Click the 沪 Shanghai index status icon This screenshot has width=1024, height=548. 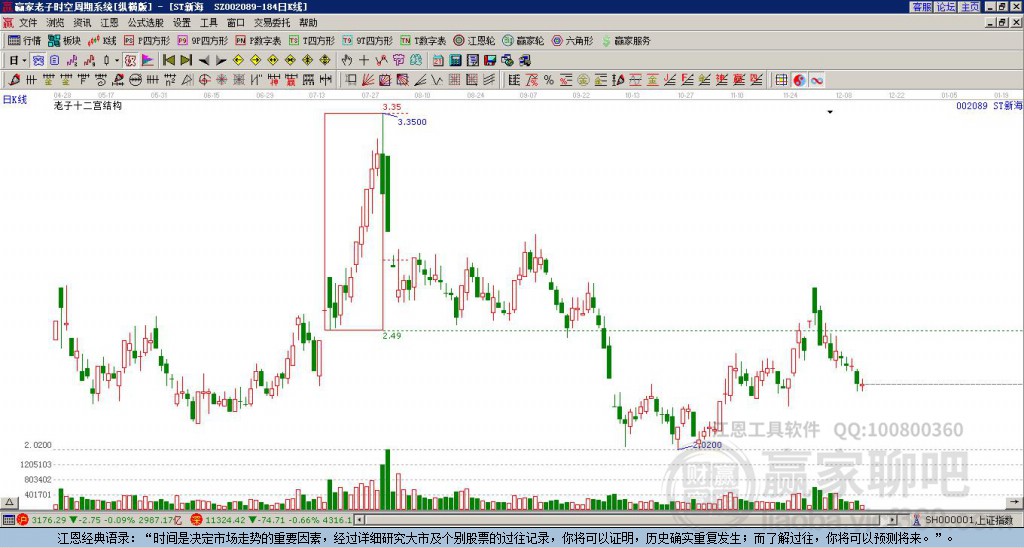pos(24,520)
